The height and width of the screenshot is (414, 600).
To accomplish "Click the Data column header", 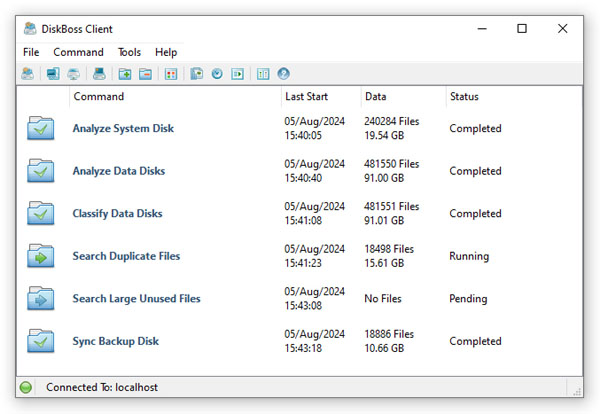I will click(403, 96).
